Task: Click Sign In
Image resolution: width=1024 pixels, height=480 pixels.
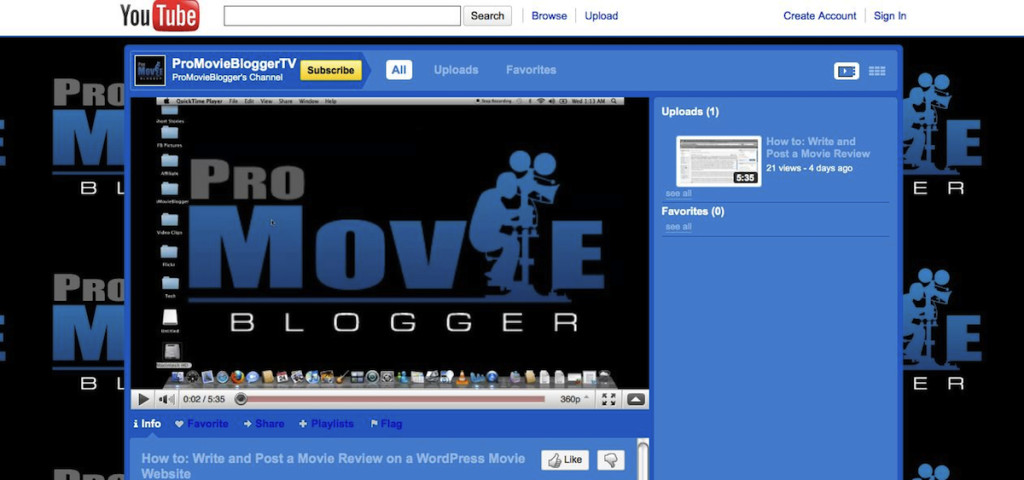Action: (x=889, y=16)
